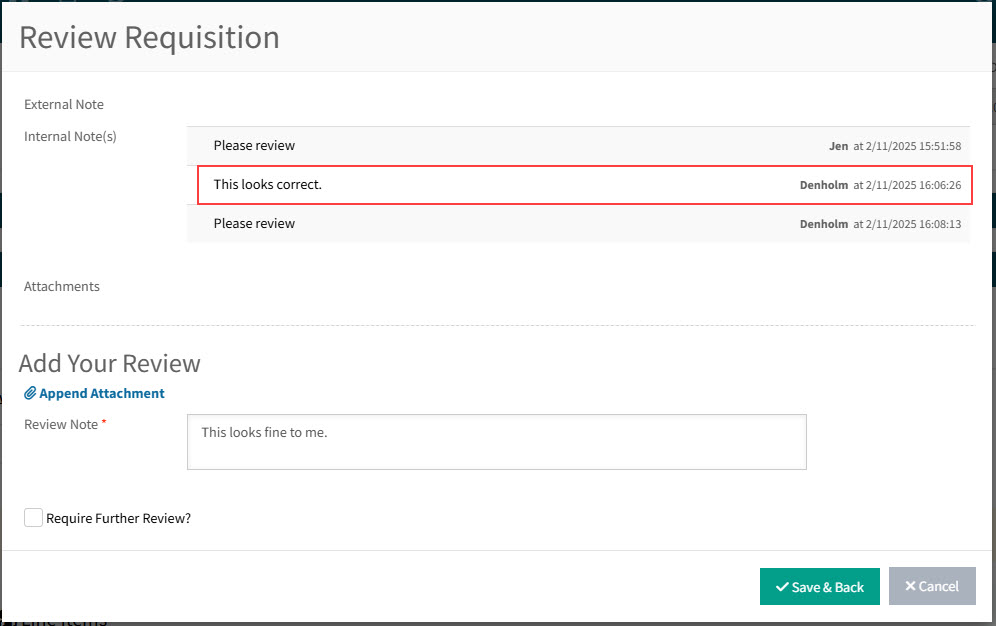The height and width of the screenshot is (626, 996).
Task: Select the "This looks correct." internal note
Action: point(268,185)
